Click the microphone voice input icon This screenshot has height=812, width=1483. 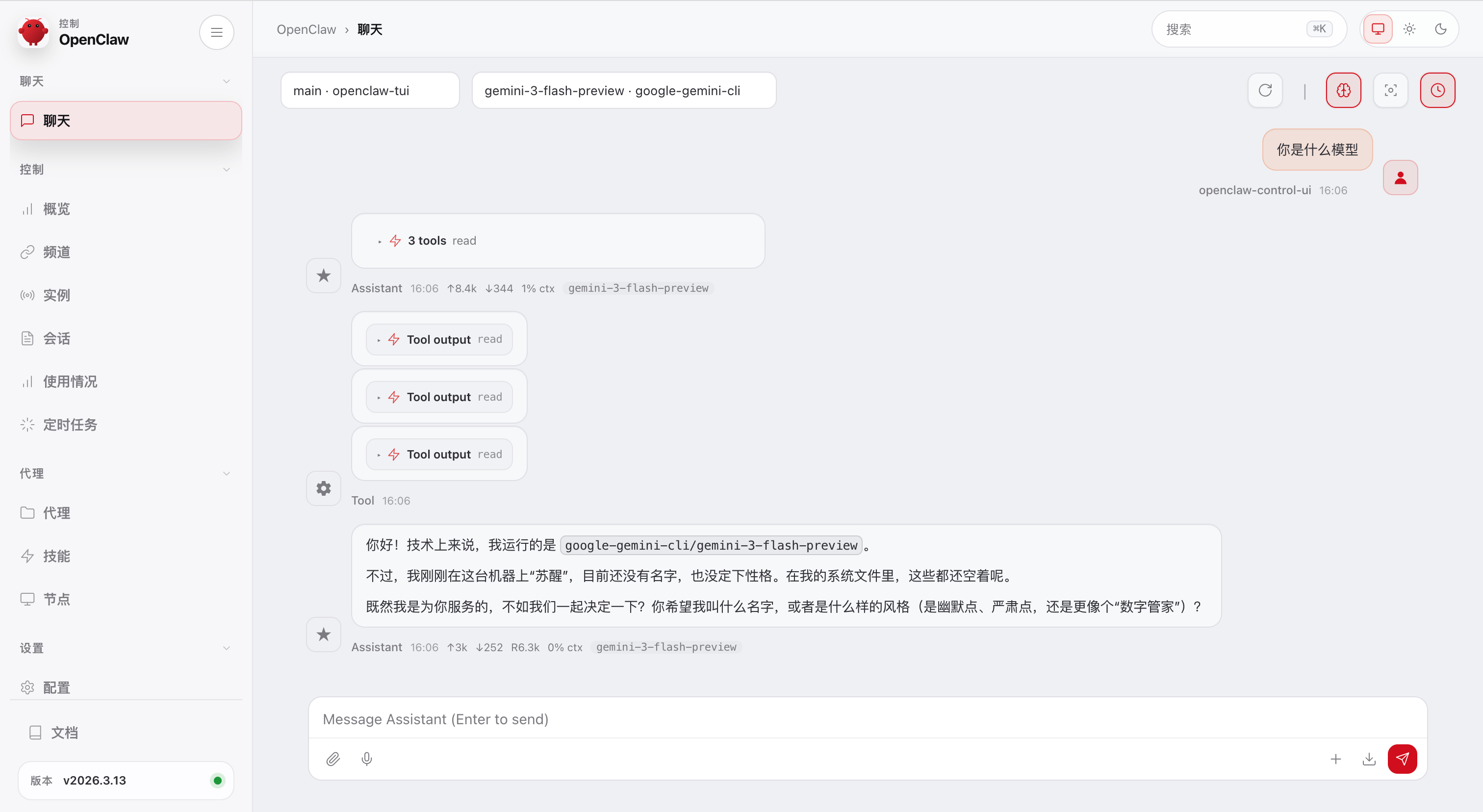pyautogui.click(x=367, y=759)
